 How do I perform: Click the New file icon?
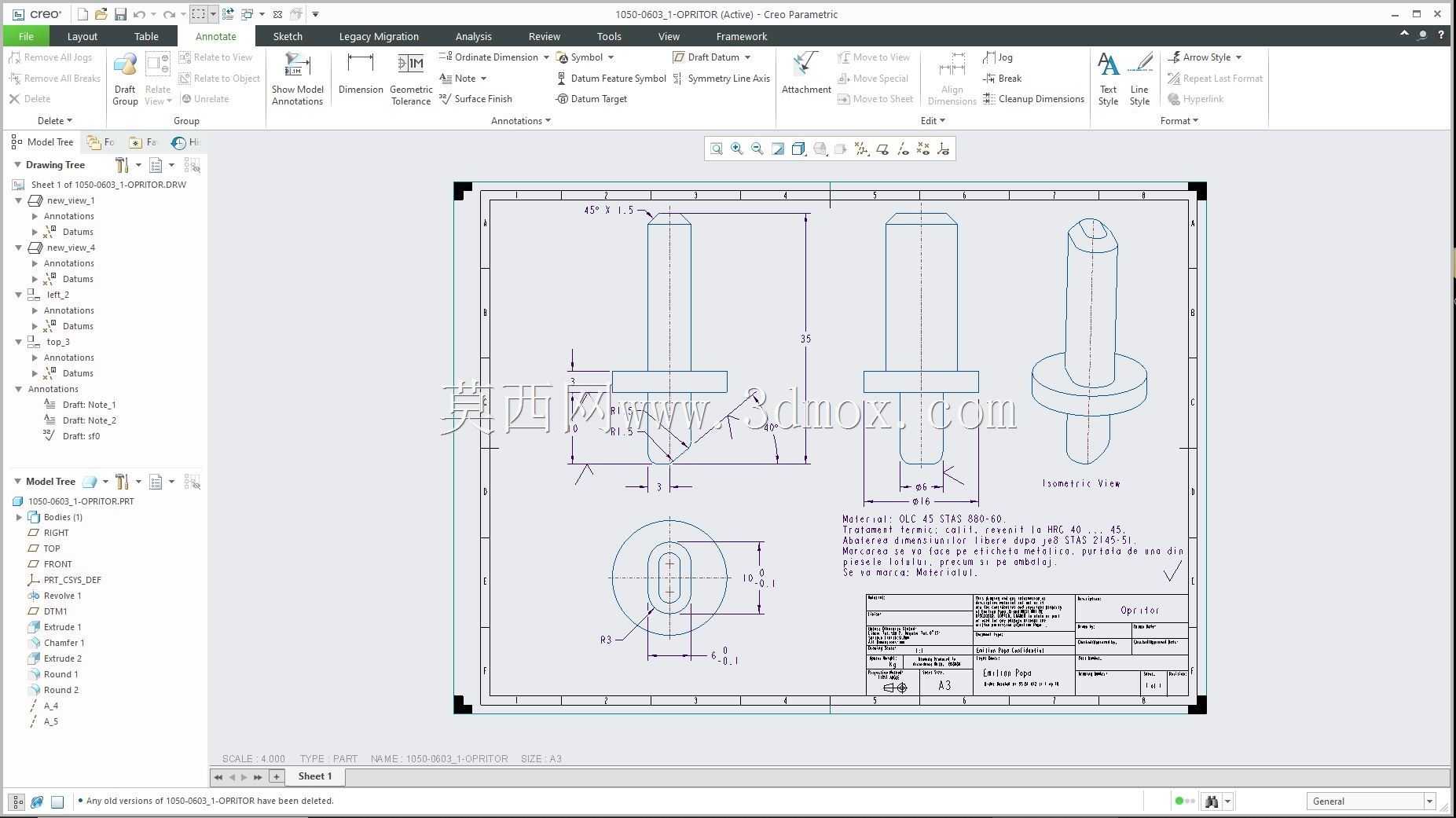(83, 14)
